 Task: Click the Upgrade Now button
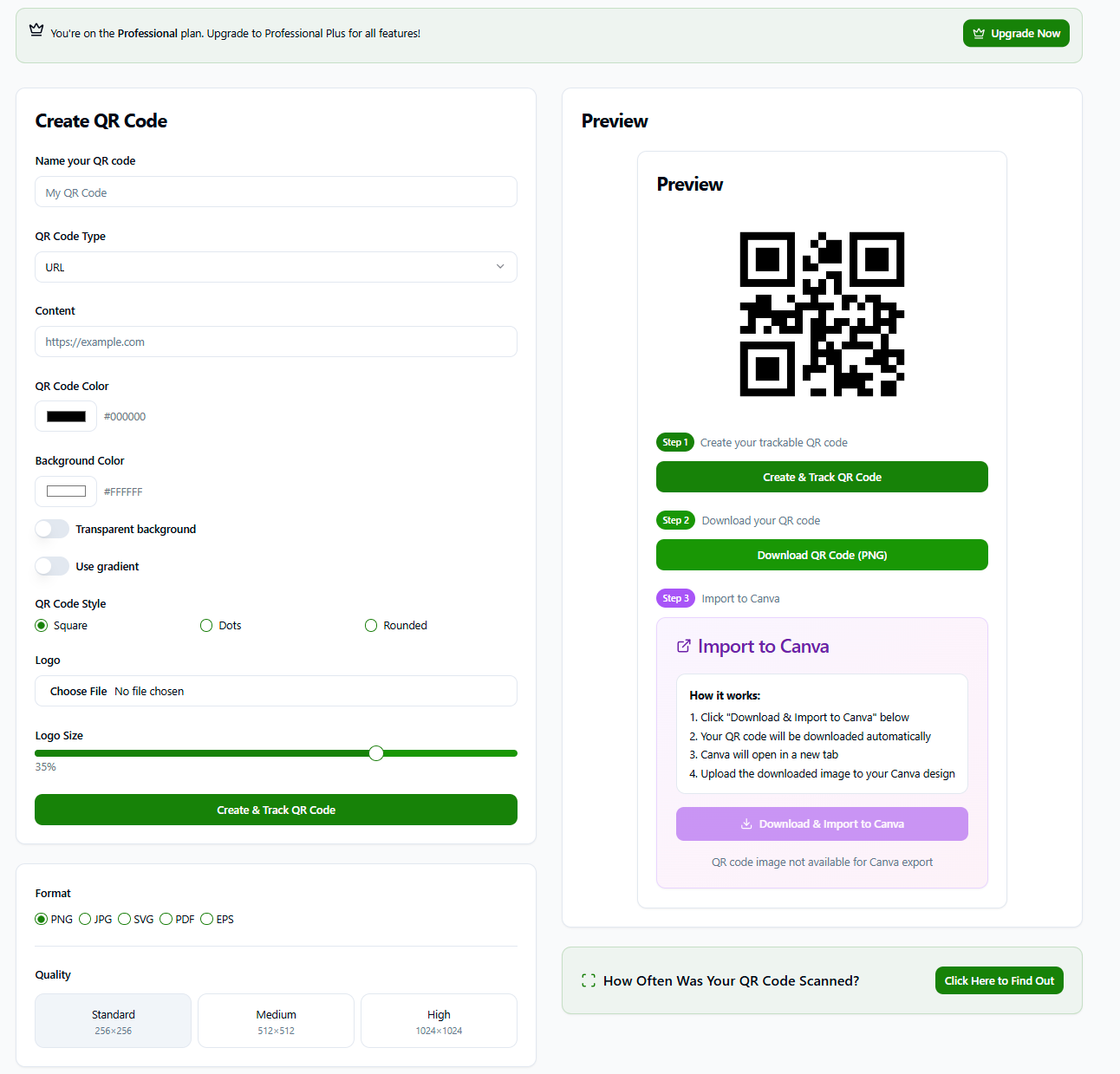1016,34
